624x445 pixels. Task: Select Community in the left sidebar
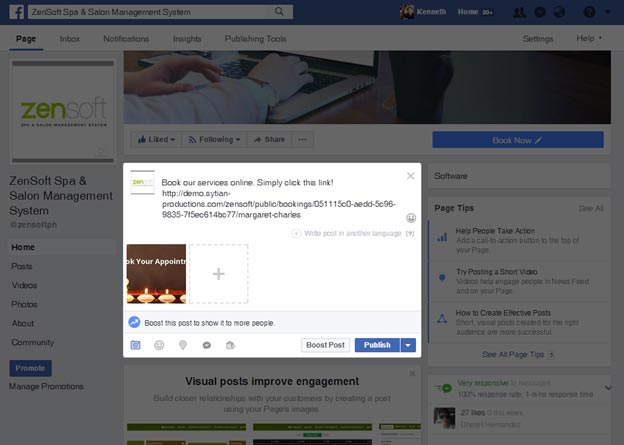[33, 343]
